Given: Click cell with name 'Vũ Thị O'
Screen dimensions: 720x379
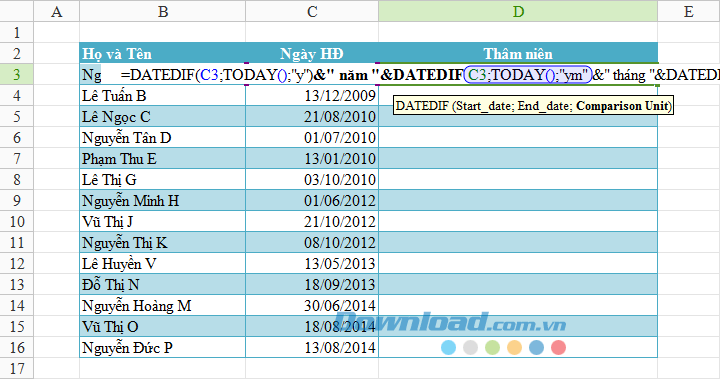Looking at the screenshot, I should (163, 327).
